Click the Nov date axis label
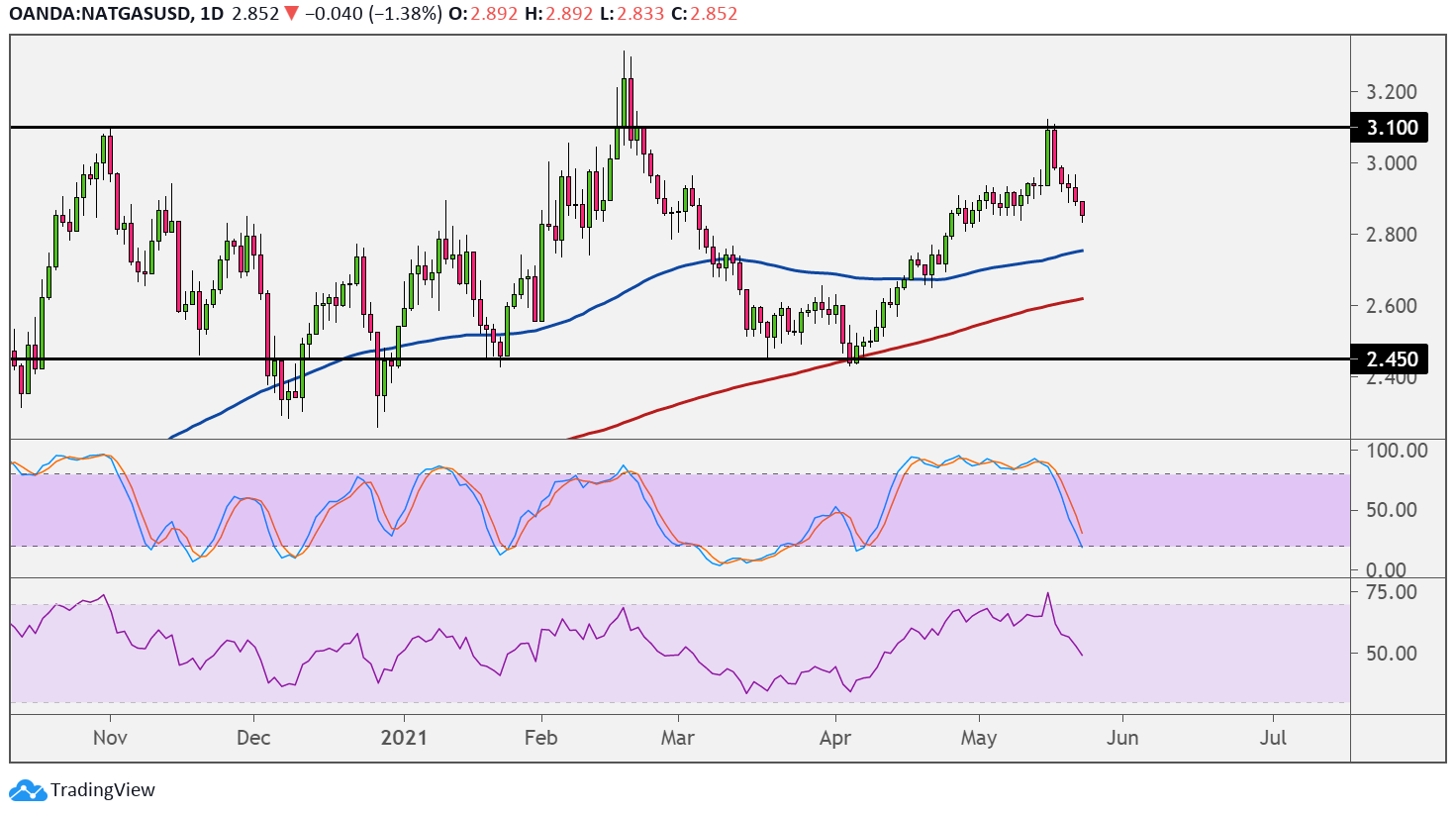1456x817 pixels. (110, 738)
